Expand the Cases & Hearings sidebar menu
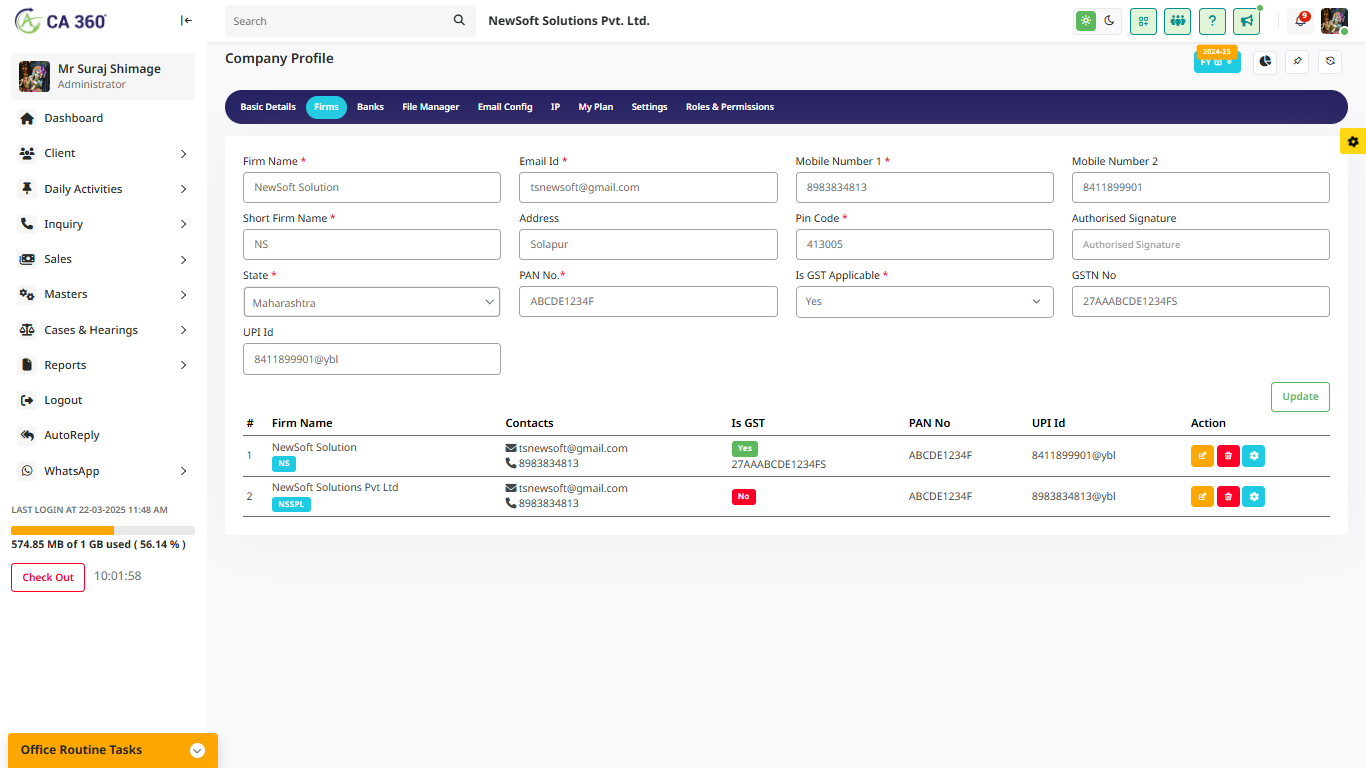1366x768 pixels. click(x=103, y=330)
